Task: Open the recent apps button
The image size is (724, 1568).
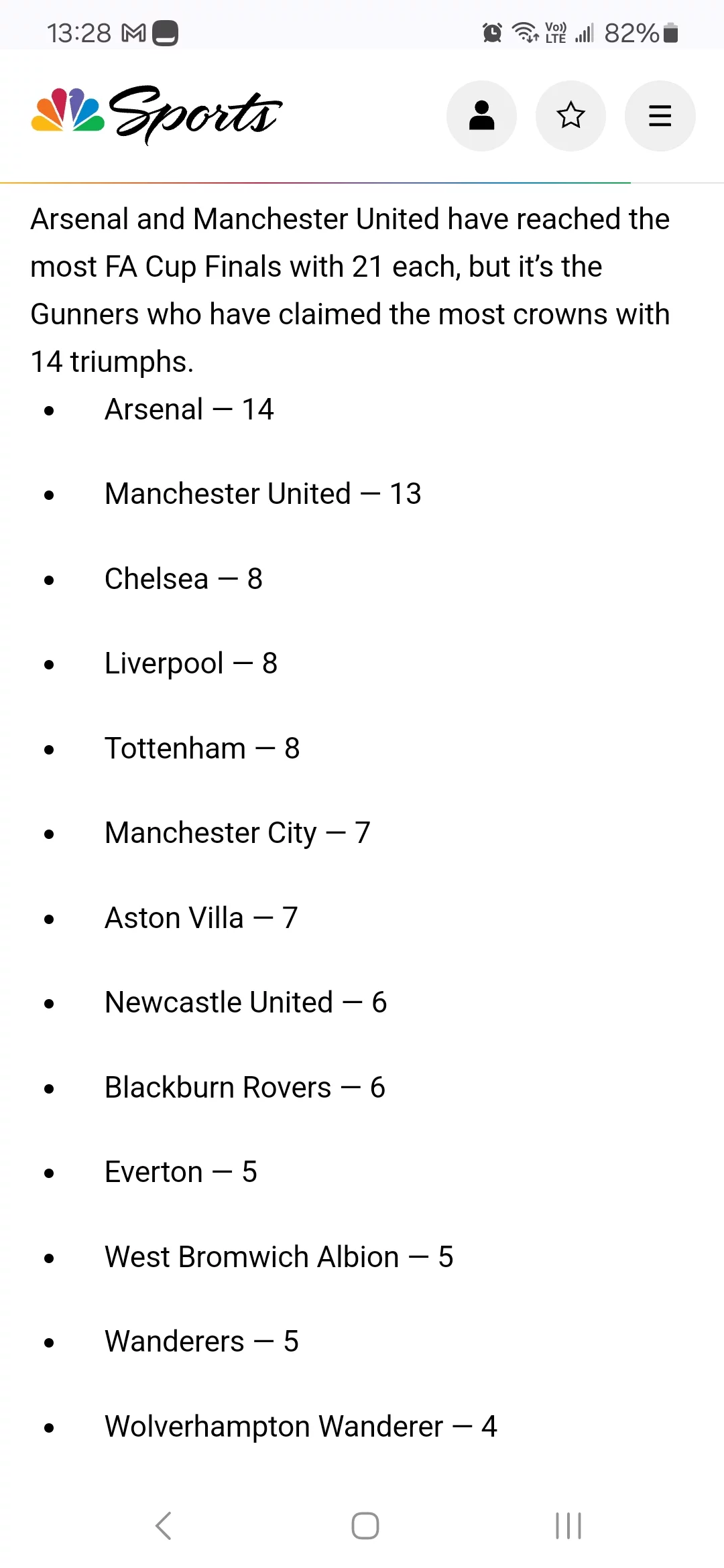Action: coord(568,1526)
